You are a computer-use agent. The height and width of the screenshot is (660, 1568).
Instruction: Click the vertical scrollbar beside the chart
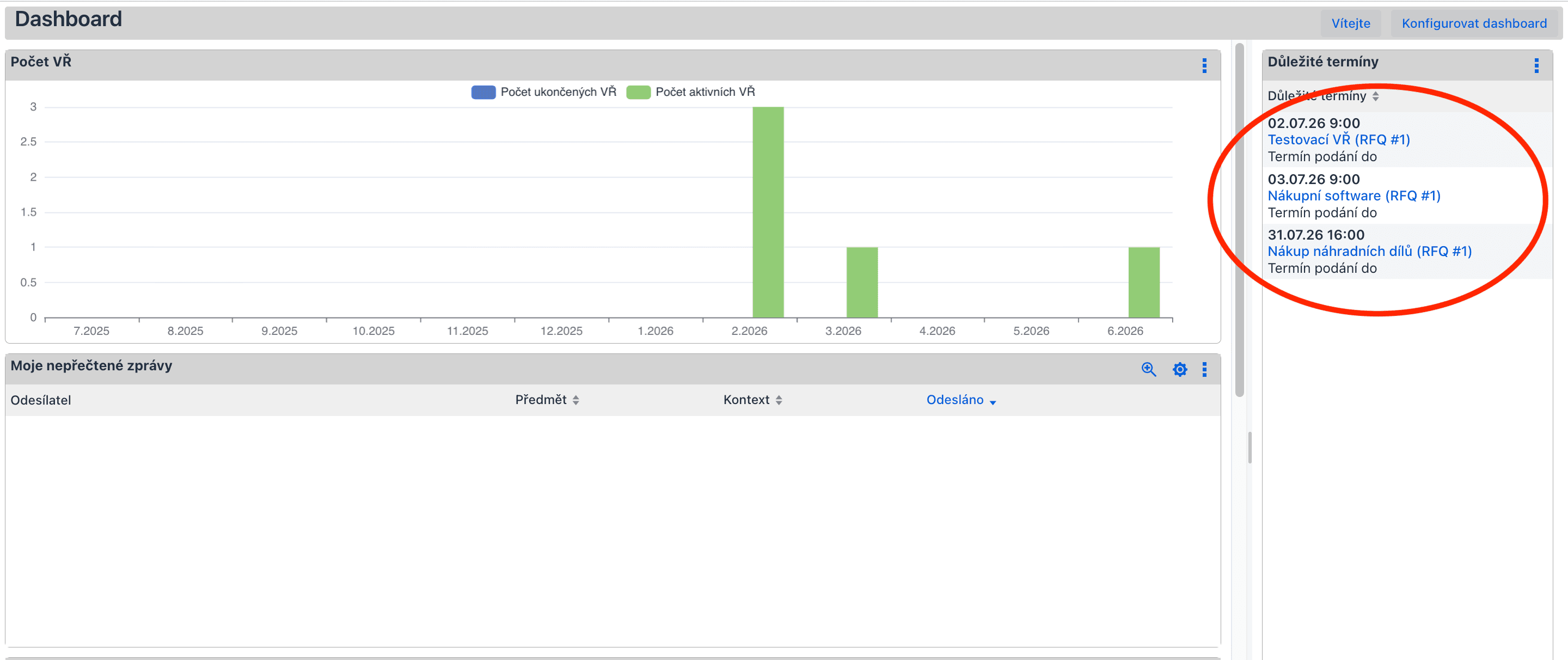(1239, 219)
